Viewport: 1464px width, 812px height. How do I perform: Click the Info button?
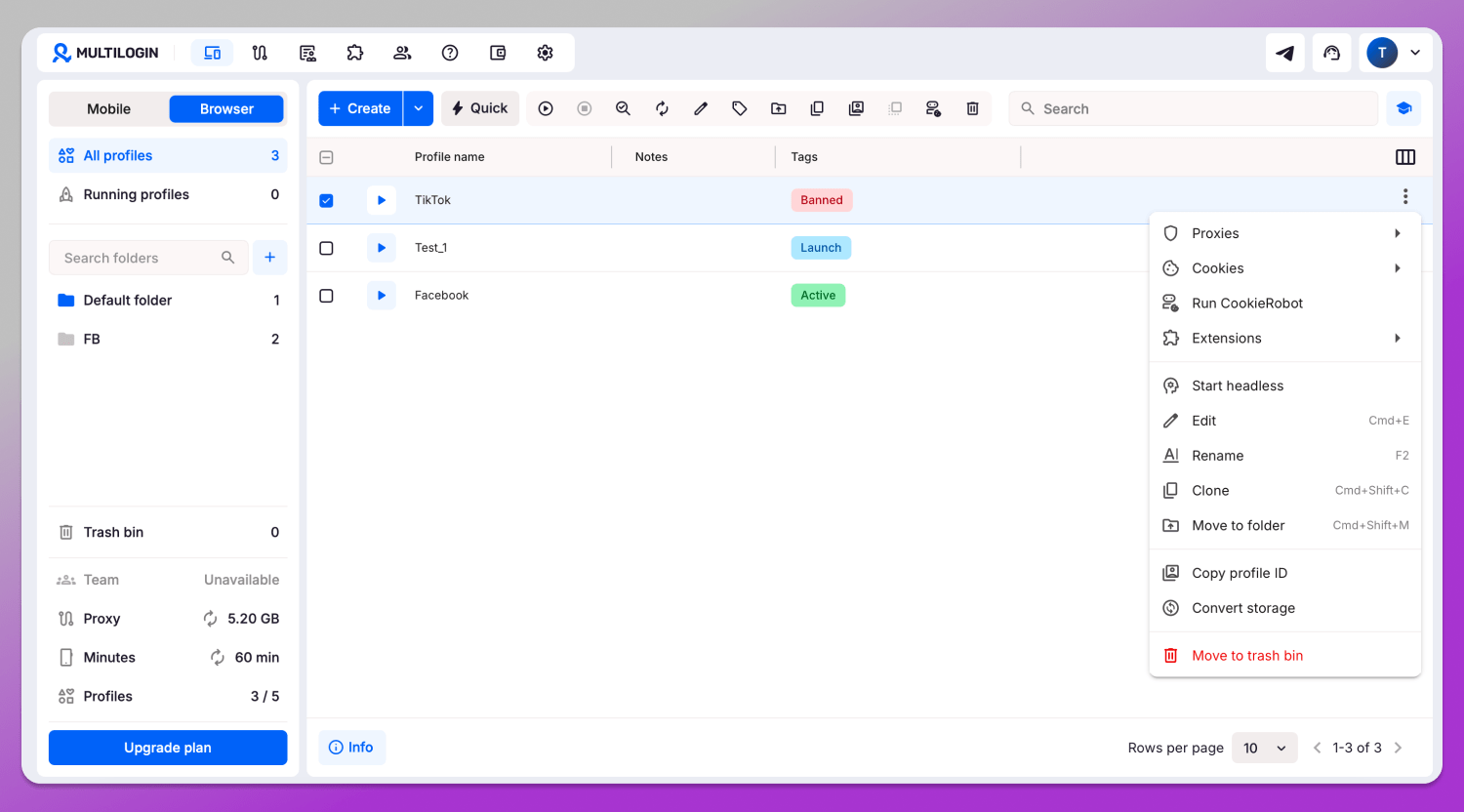click(351, 747)
